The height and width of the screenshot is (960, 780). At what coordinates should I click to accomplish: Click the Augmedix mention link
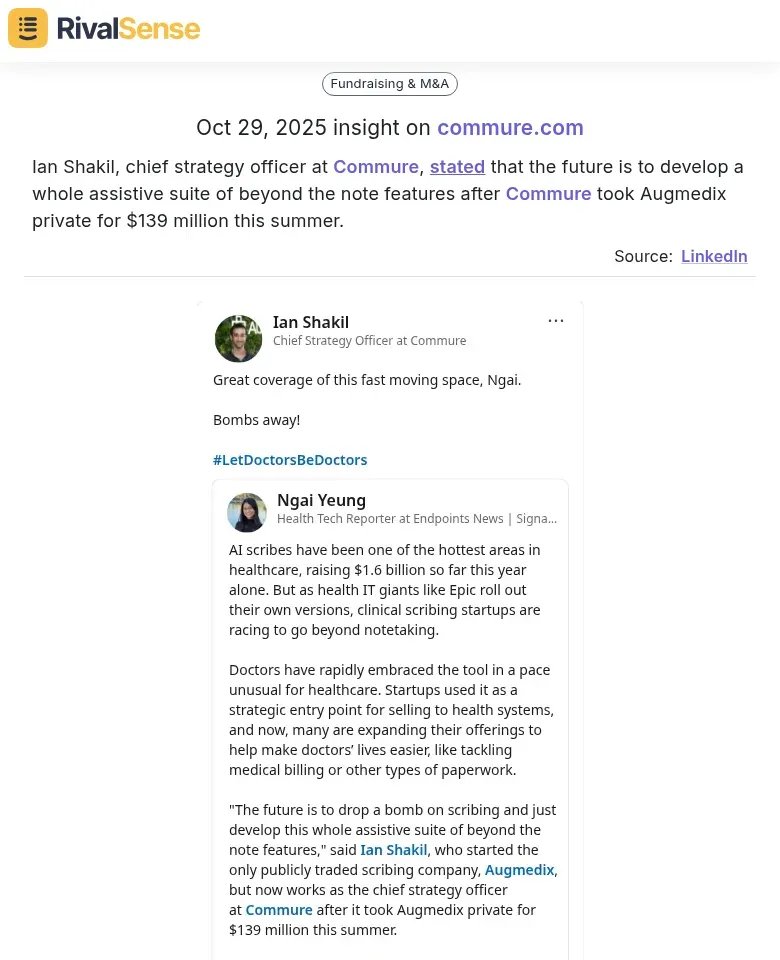point(519,870)
